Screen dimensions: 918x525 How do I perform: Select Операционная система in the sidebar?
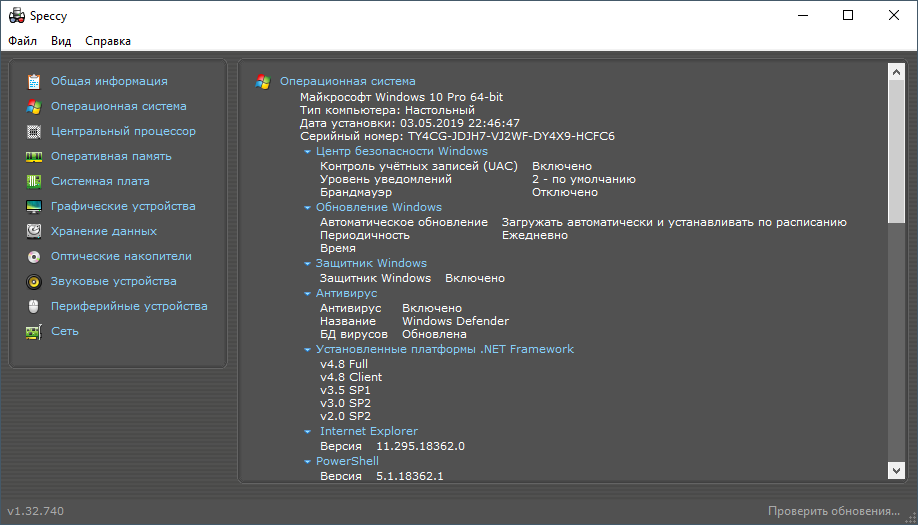click(119, 106)
